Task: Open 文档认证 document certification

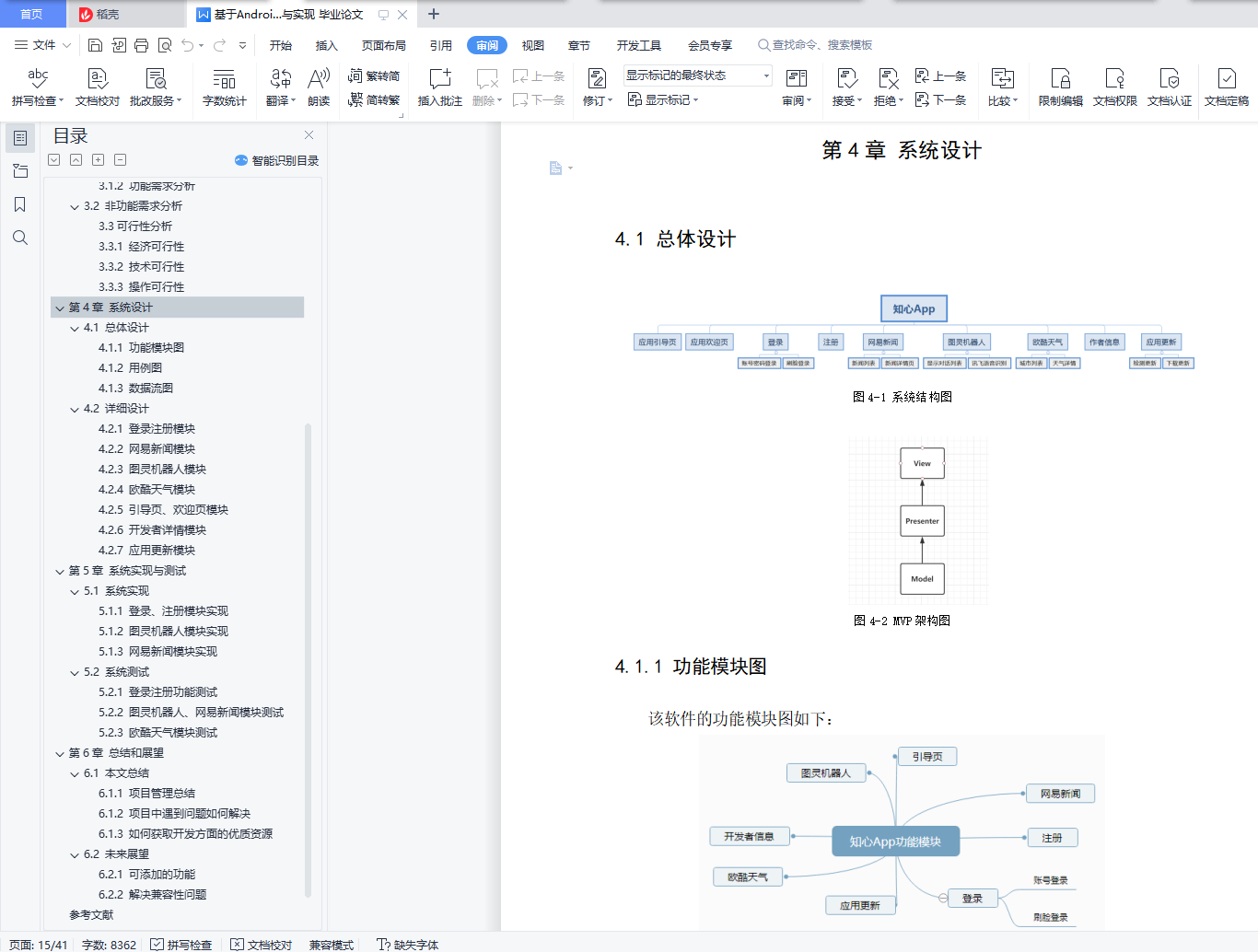Action: click(1170, 88)
